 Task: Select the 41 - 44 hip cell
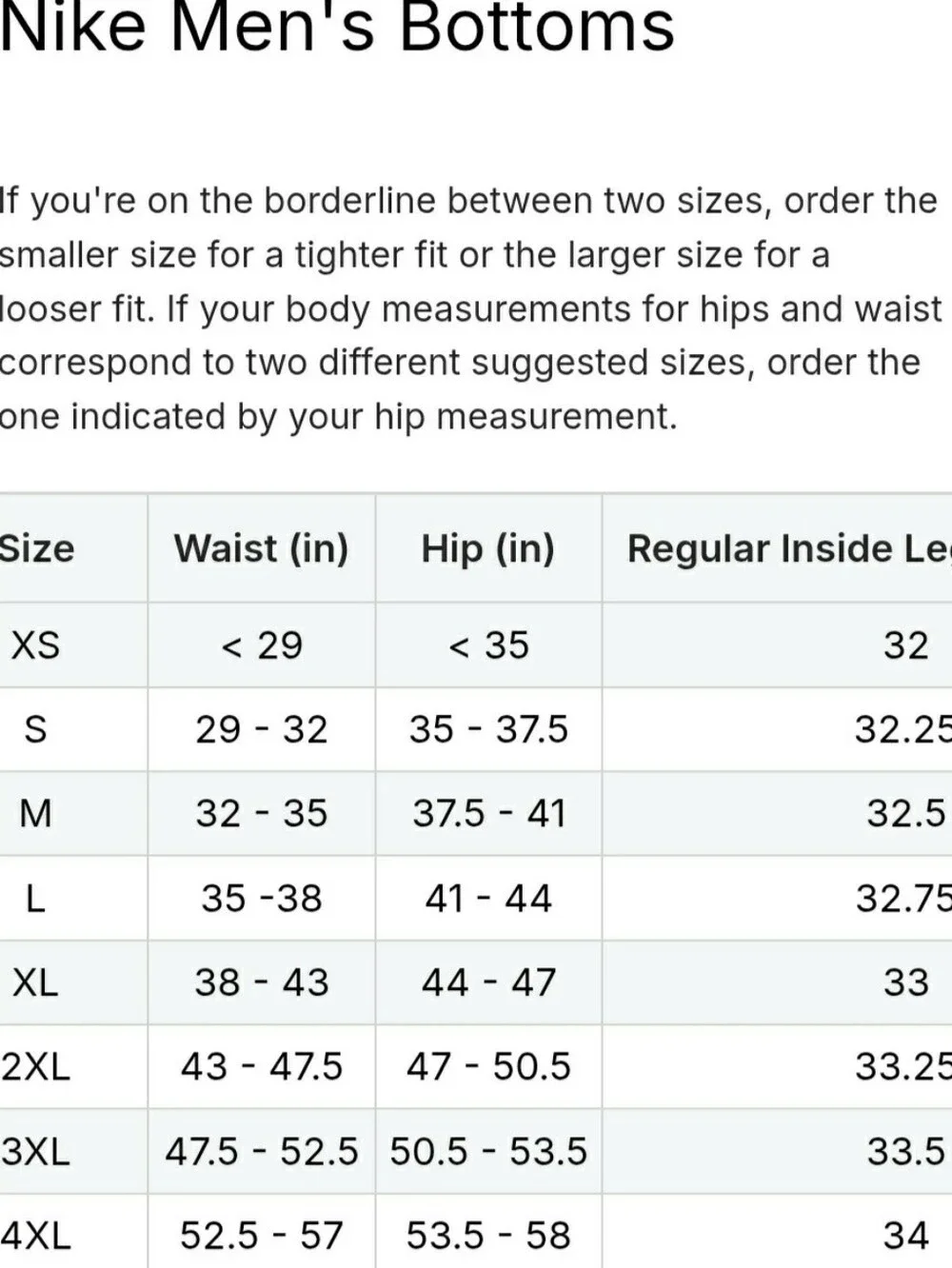[488, 898]
